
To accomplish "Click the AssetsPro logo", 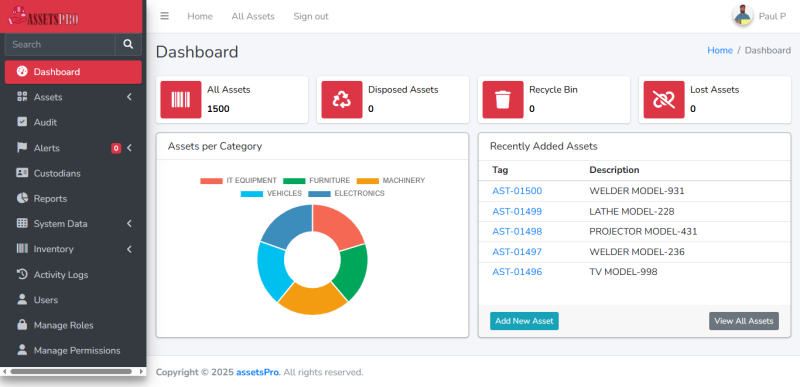I will click(x=43, y=16).
